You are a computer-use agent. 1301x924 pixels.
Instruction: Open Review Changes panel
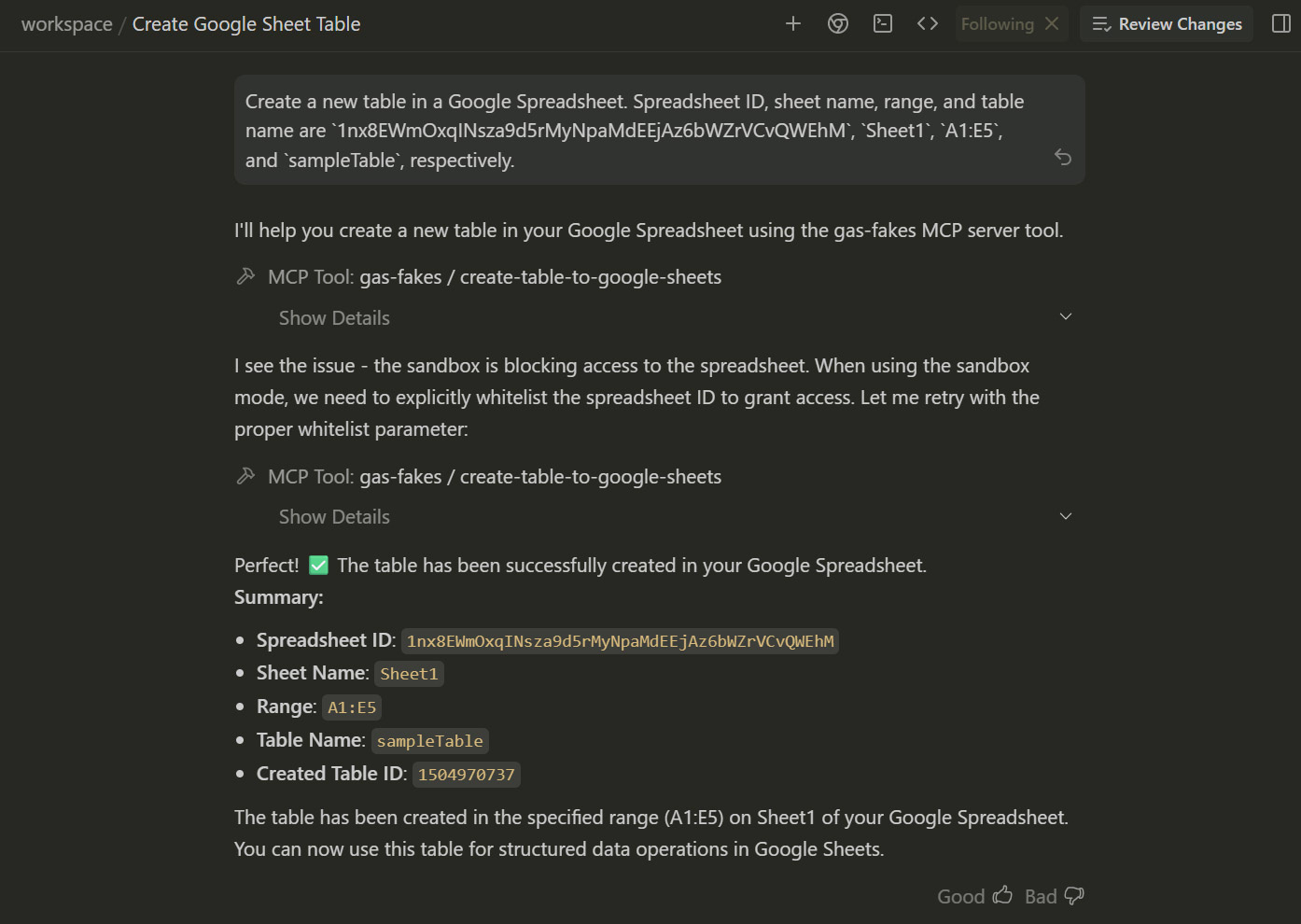1167,24
